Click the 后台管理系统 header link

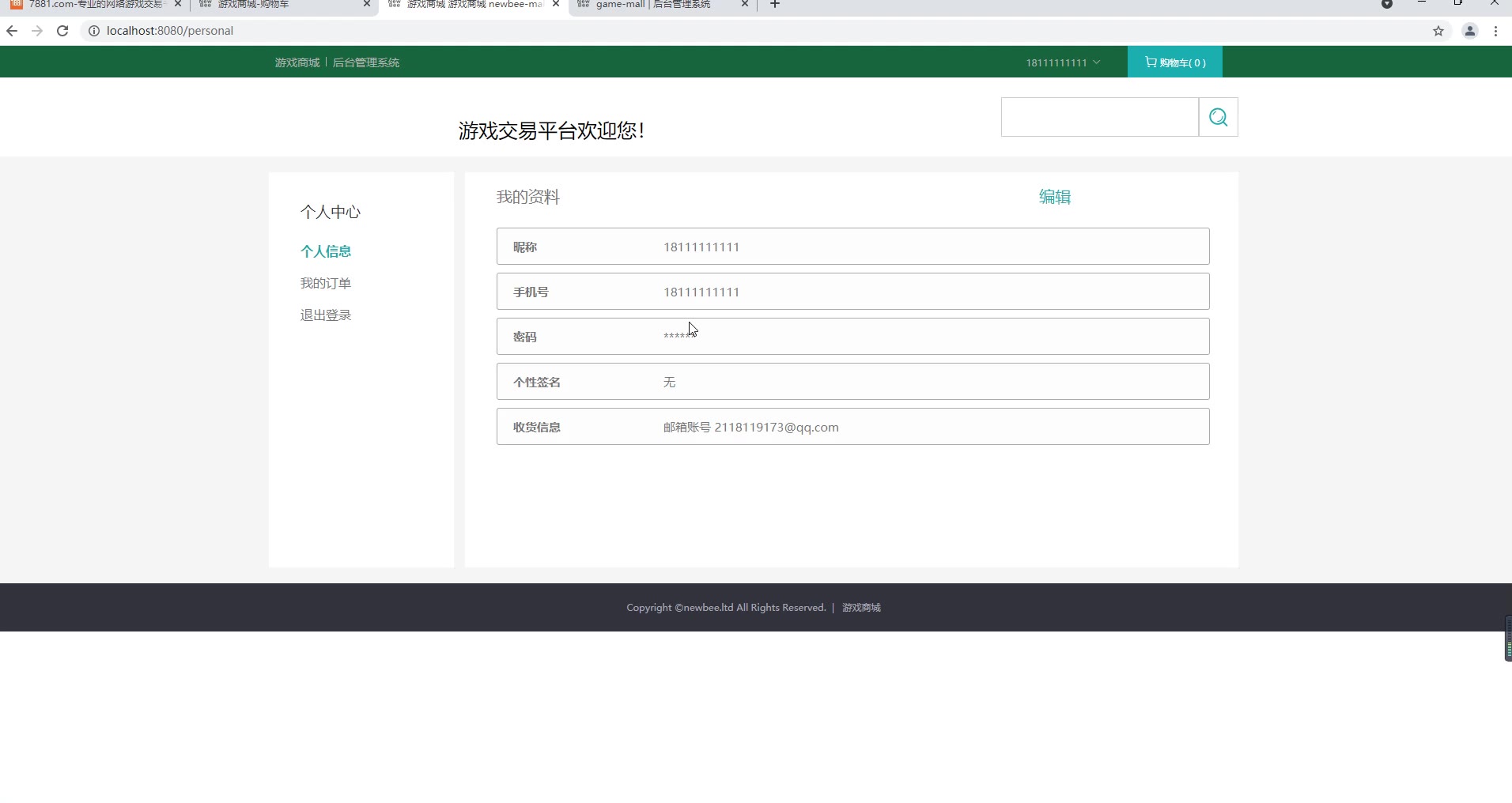pyautogui.click(x=365, y=62)
